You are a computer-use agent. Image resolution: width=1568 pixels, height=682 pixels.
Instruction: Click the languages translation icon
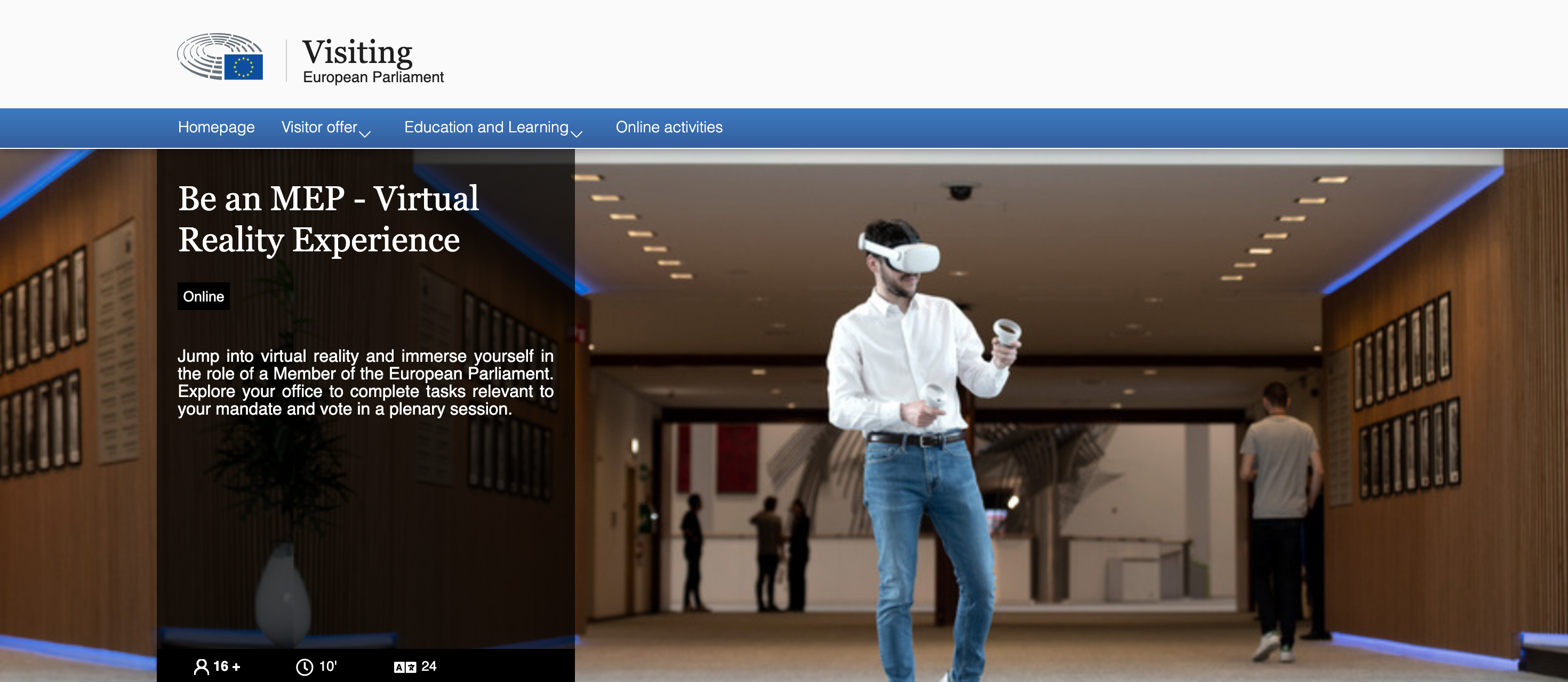(x=405, y=667)
